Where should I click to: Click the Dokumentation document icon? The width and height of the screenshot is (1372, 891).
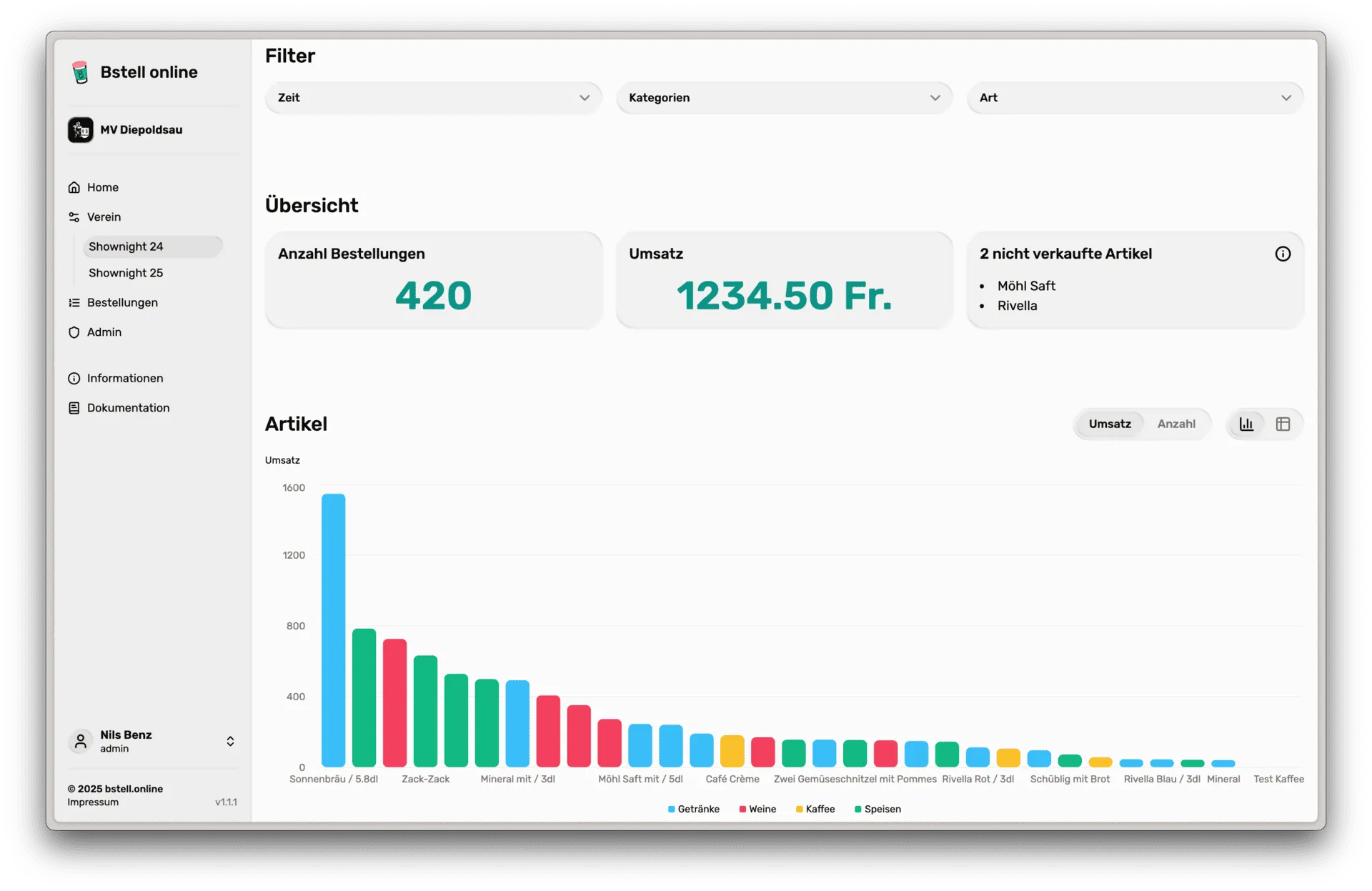coord(74,408)
